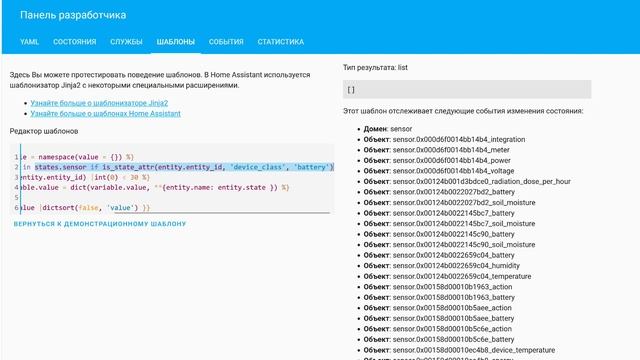640x360 pixels.
Task: Click sensor.0x00158d00010b5aee_battery entry
Action: point(439,319)
